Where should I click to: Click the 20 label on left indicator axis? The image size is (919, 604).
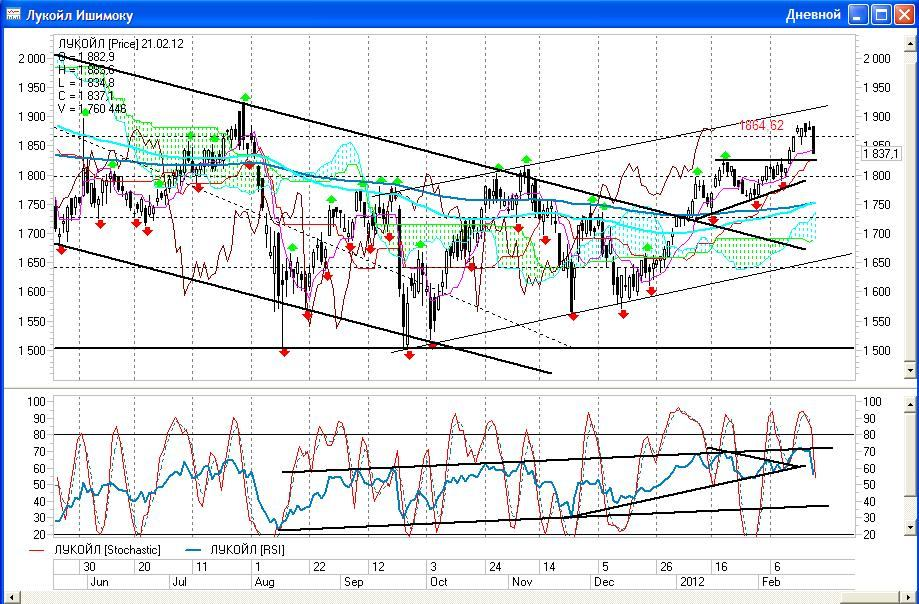click(x=39, y=535)
